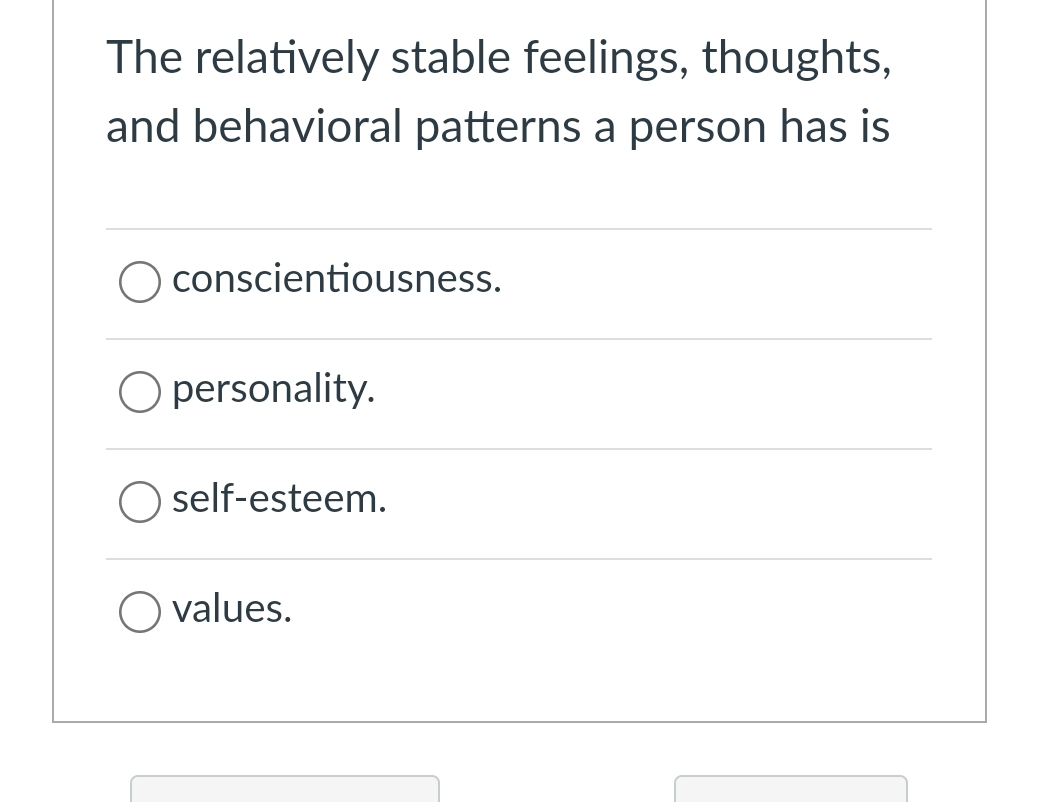Click the answer text "self-esteem."
The image size is (1058, 802).
279,500
